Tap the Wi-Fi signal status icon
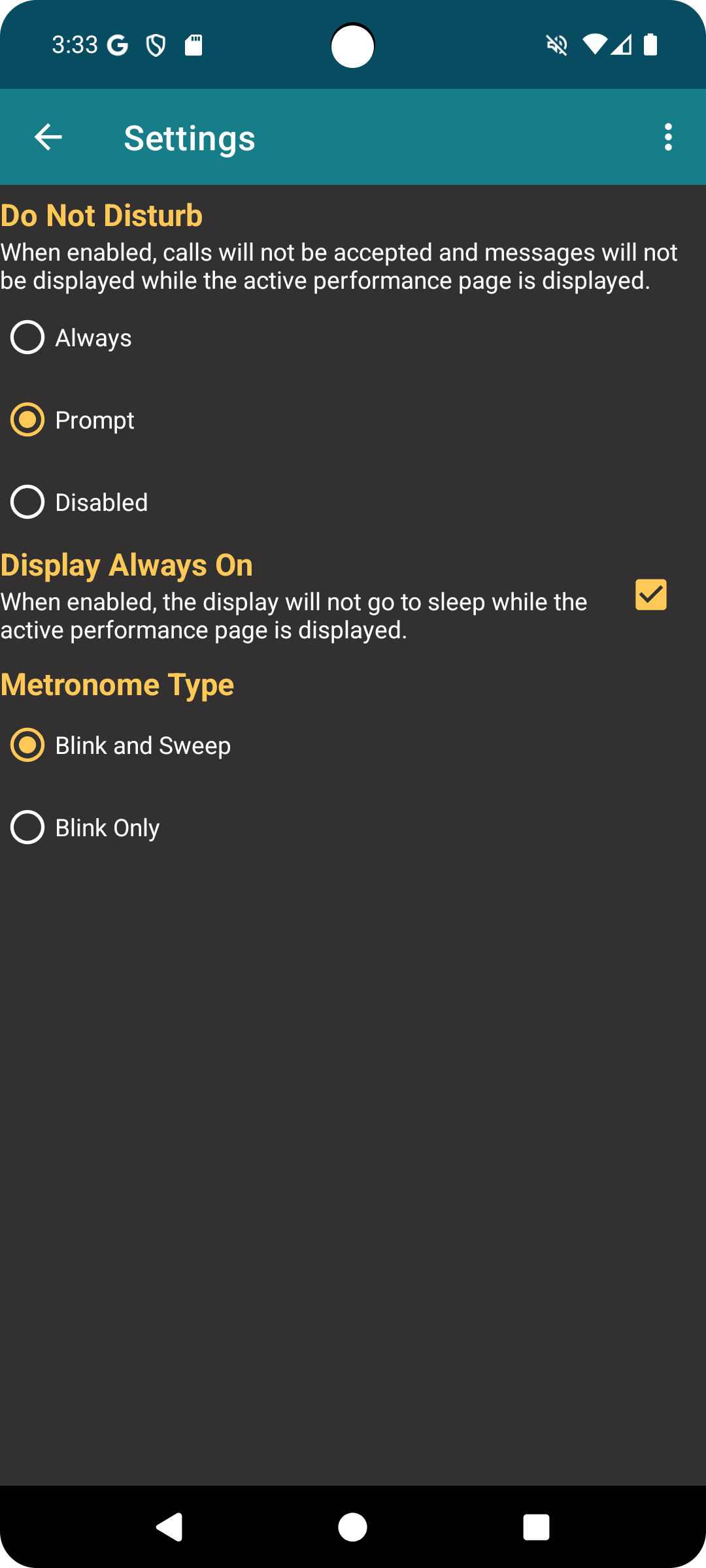The height and width of the screenshot is (1568, 706). pyautogui.click(x=594, y=44)
